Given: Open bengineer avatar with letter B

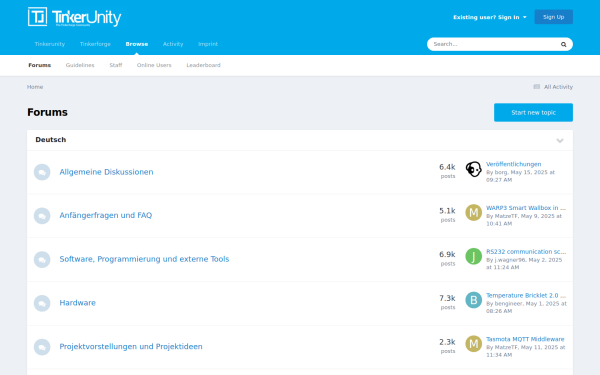Looking at the screenshot, I should pos(473,300).
